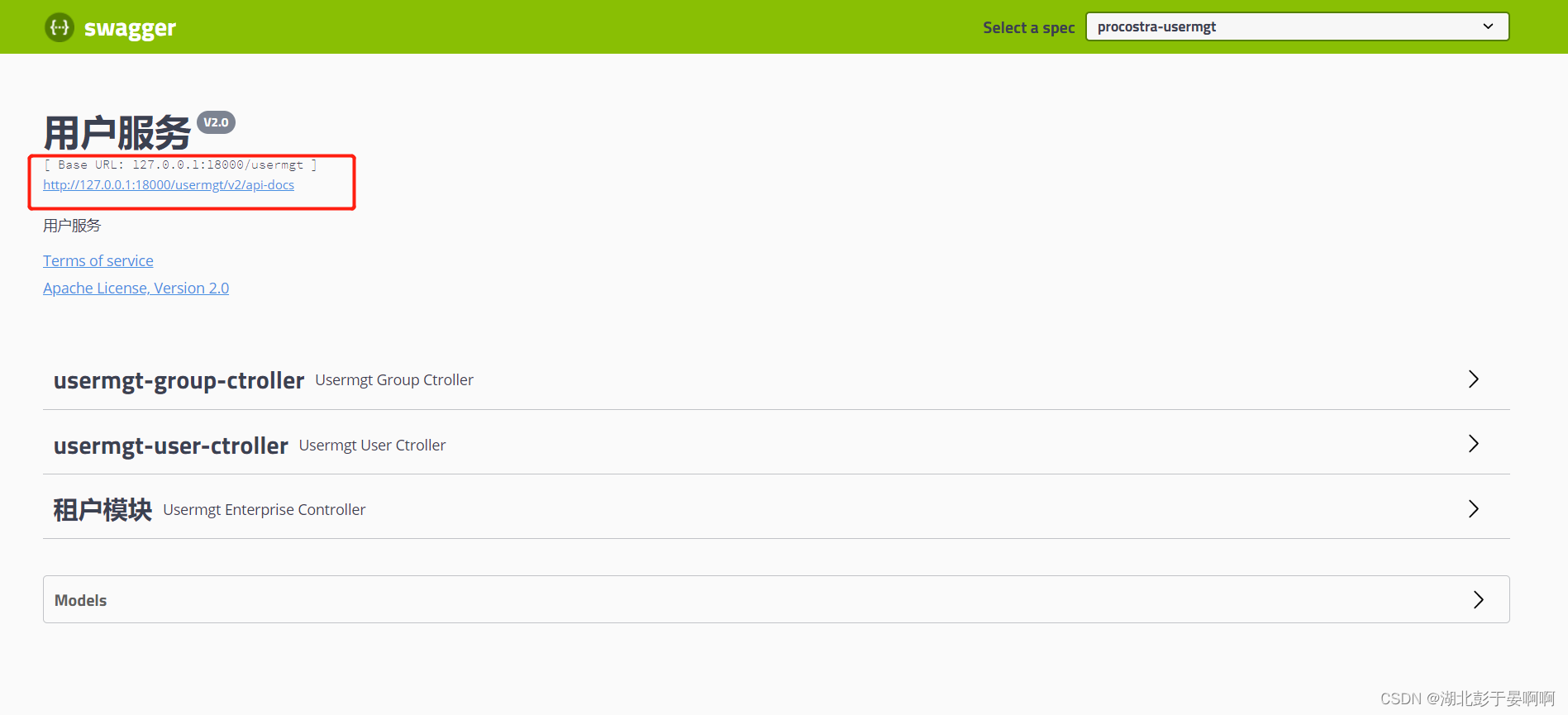Viewport: 1568px width, 715px height.
Task: Open the api-docs URL link
Action: [x=169, y=185]
